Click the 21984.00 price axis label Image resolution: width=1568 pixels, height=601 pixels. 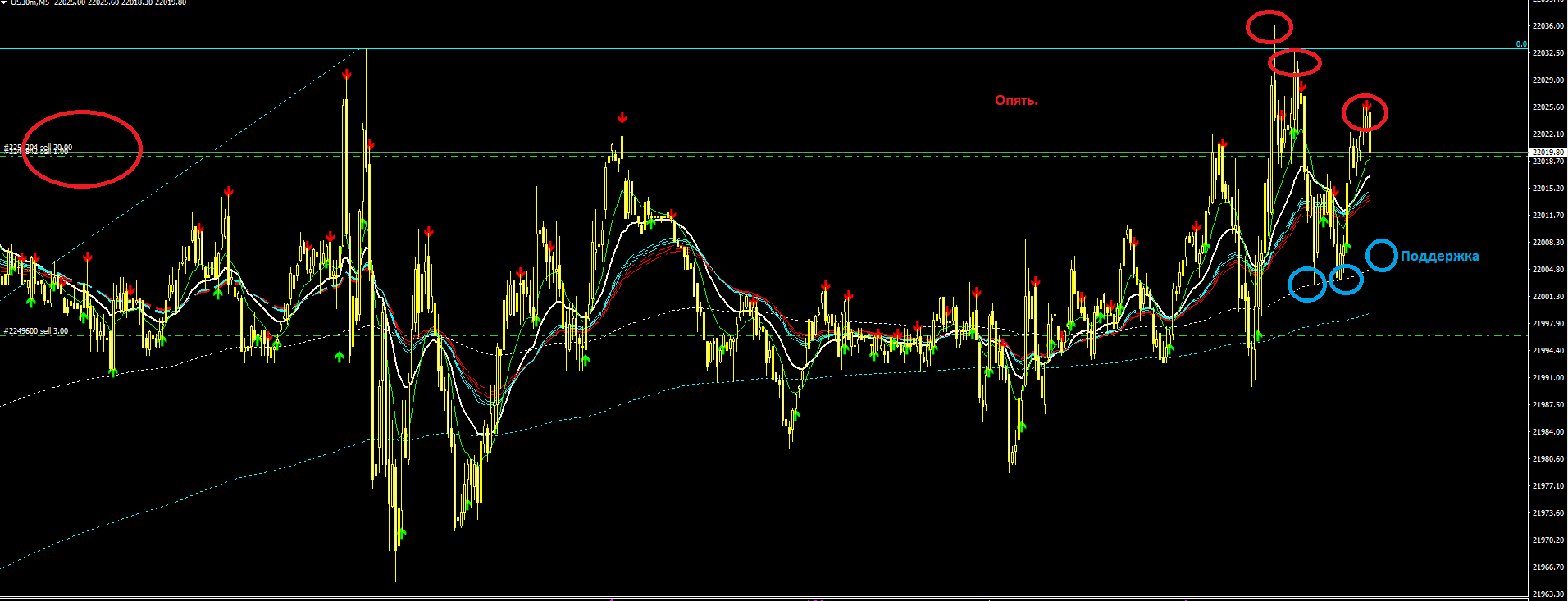pos(1548,432)
